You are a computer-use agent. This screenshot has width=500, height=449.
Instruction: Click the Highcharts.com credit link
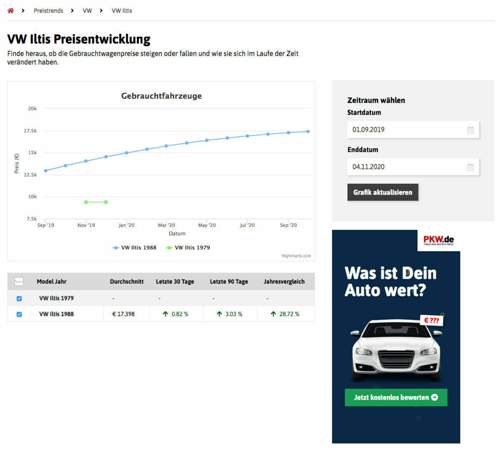click(296, 256)
